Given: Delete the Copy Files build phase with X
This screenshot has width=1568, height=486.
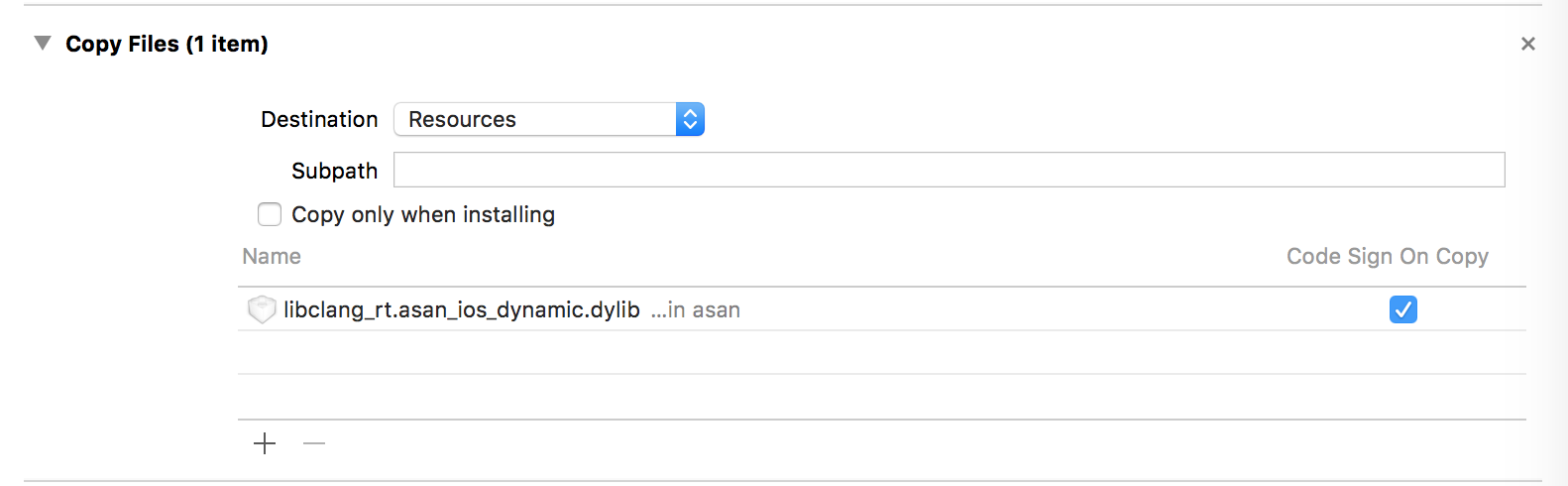Looking at the screenshot, I should pyautogui.click(x=1527, y=44).
